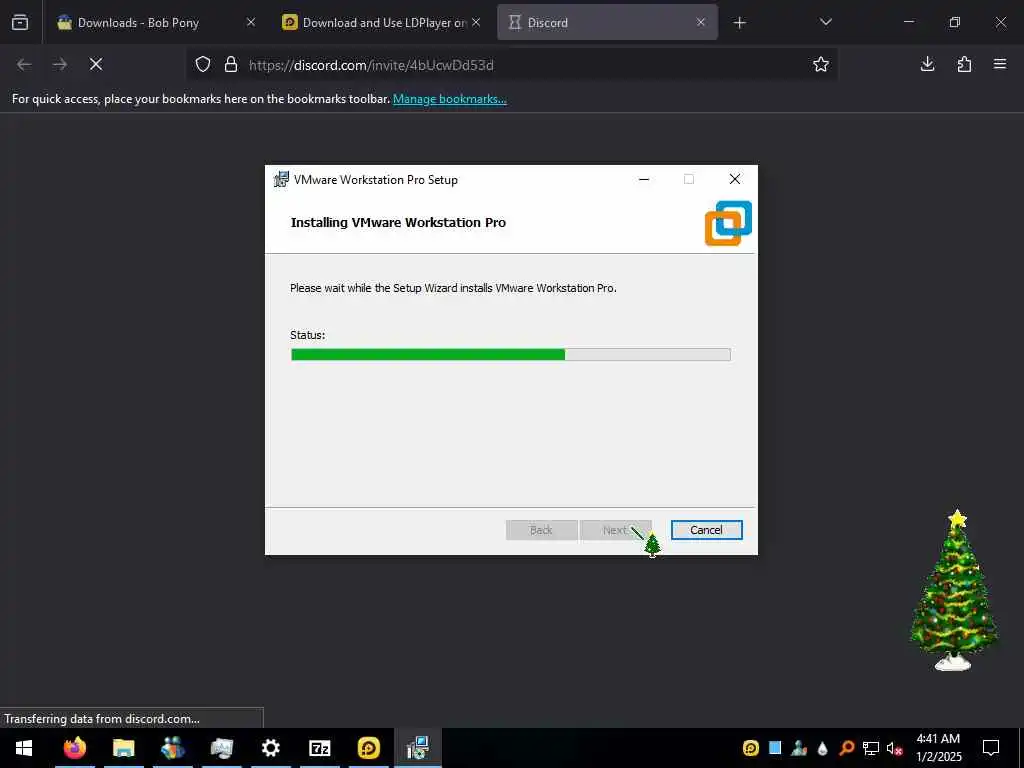The height and width of the screenshot is (768, 1024).
Task: Close the Discord tab
Action: (701, 22)
